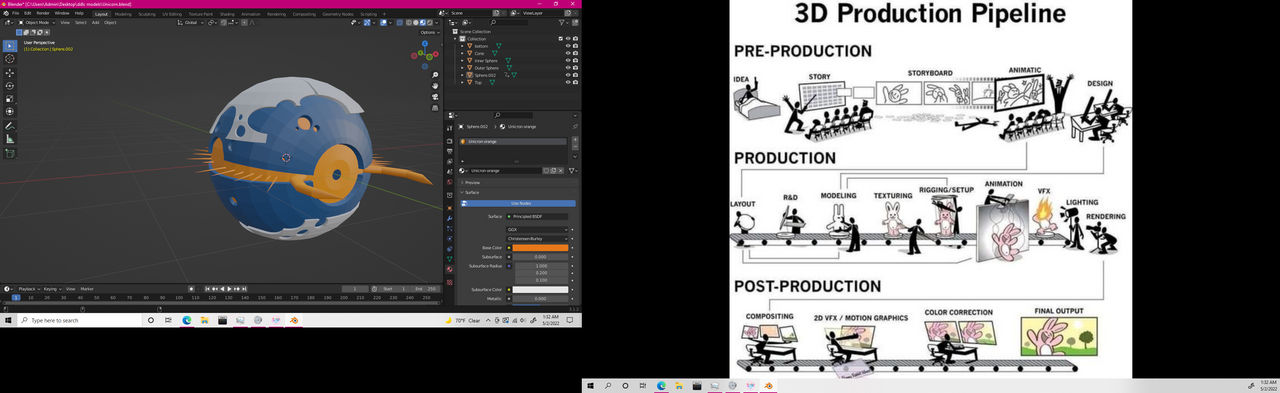Switch to the Modeling workspace tab
1280x393 pixels.
point(123,14)
